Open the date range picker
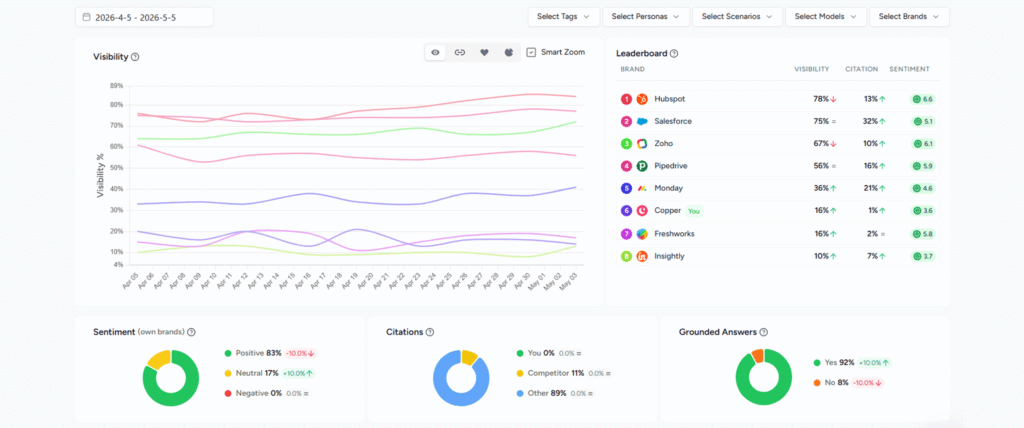This screenshot has width=1024, height=428. (144, 18)
